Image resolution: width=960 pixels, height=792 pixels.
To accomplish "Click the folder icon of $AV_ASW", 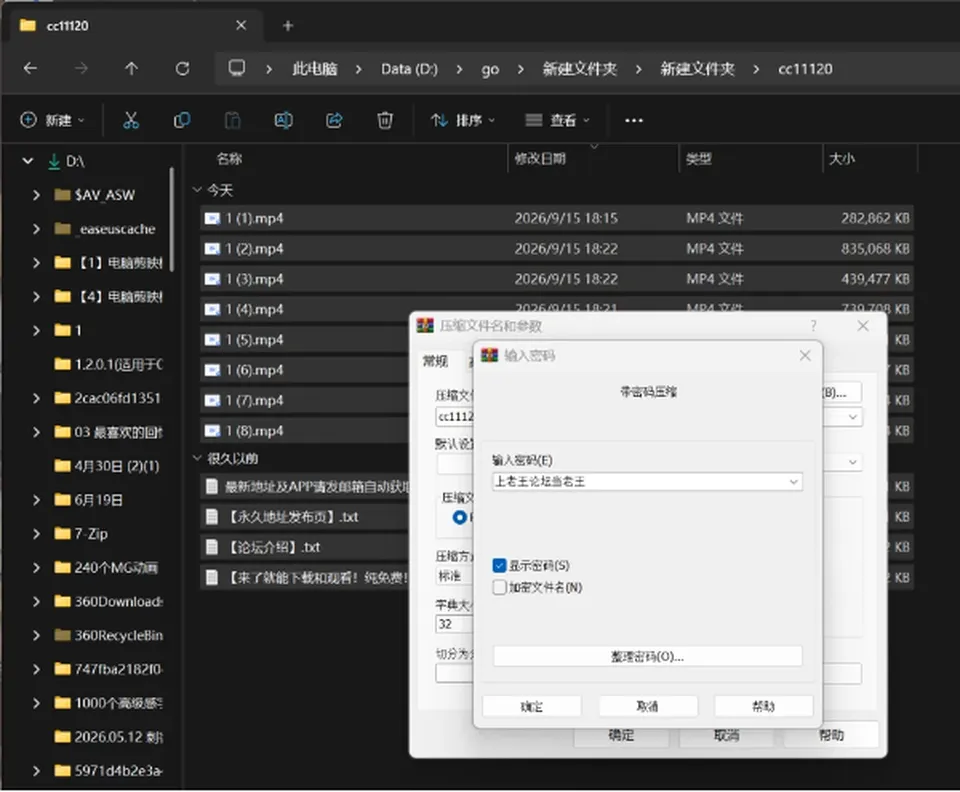I will (62, 195).
